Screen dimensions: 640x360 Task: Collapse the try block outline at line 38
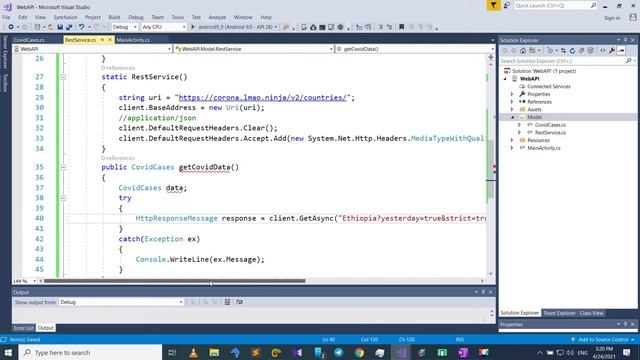pyautogui.click(x=63, y=198)
